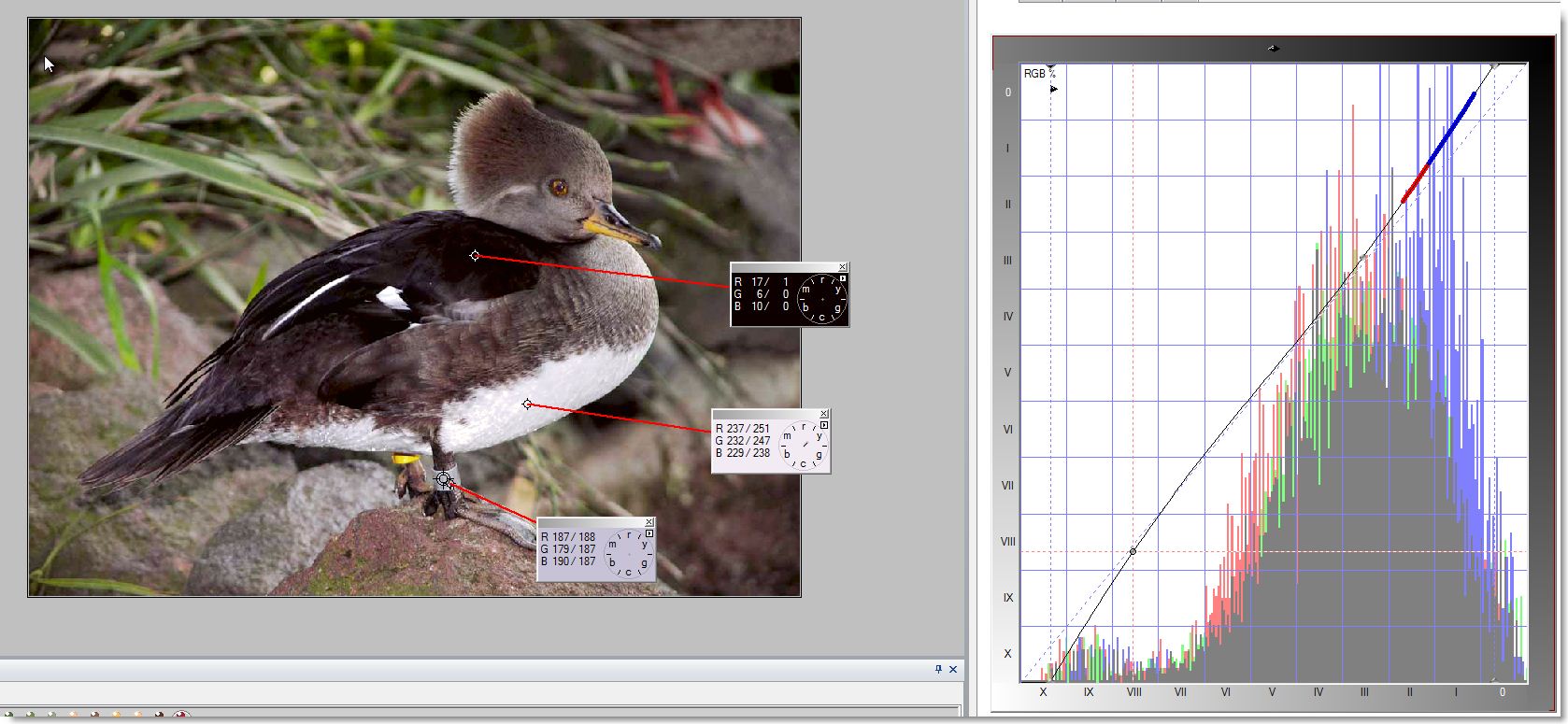
Task: Click zone label VI on the bottom scale
Action: (x=1225, y=692)
